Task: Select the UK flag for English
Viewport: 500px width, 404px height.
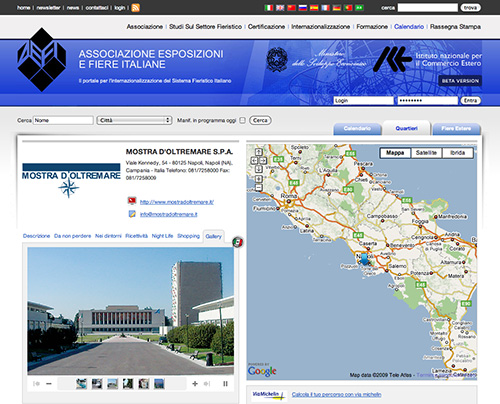Action: pos(280,8)
